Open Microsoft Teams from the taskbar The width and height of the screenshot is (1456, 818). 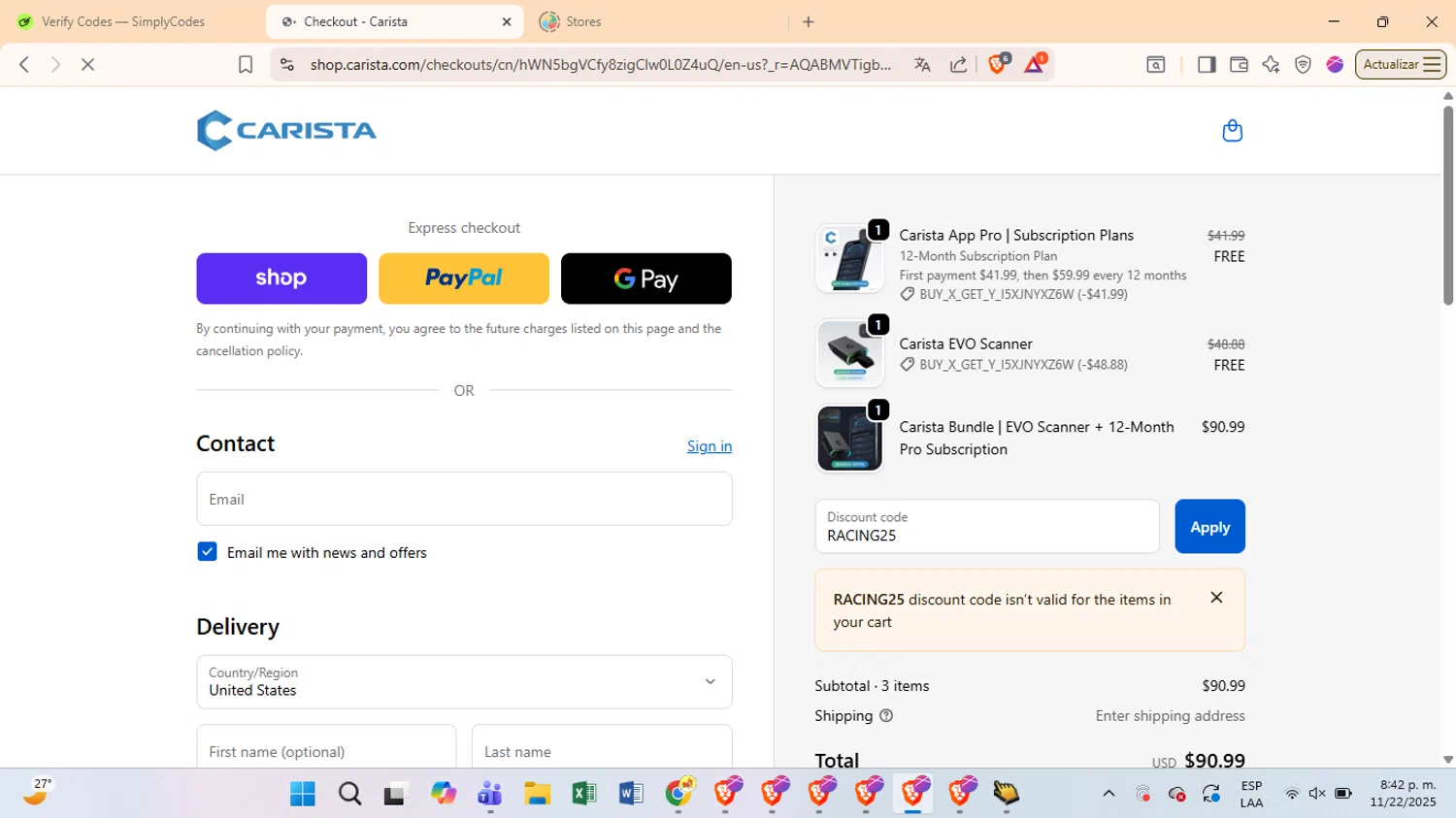click(490, 794)
